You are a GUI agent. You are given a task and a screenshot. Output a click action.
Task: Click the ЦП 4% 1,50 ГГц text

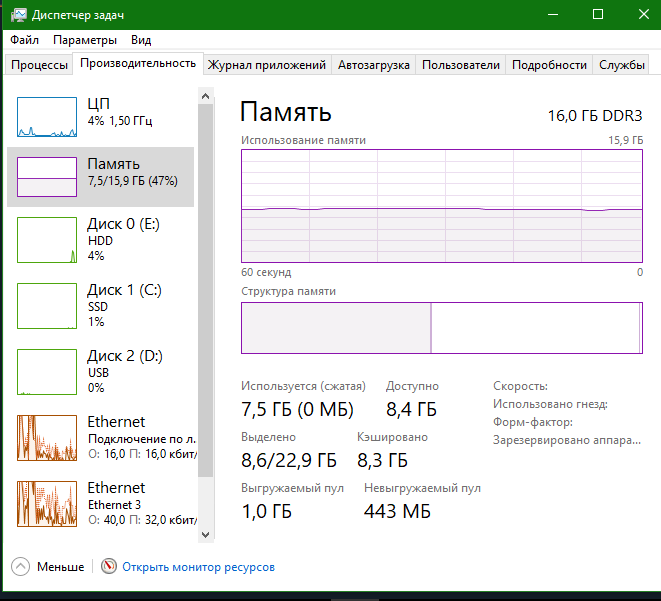(x=120, y=121)
